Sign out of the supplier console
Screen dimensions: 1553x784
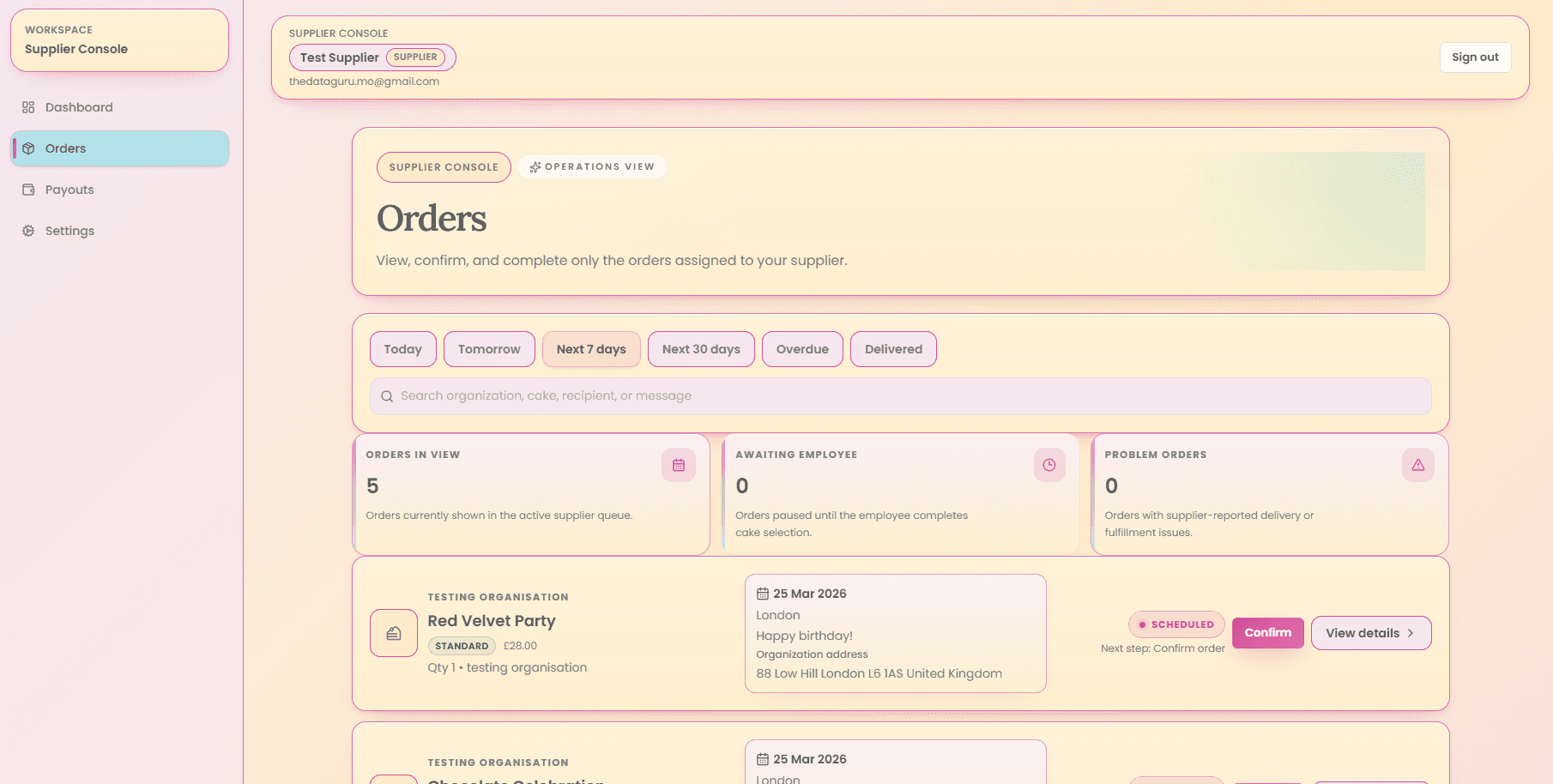1475,57
